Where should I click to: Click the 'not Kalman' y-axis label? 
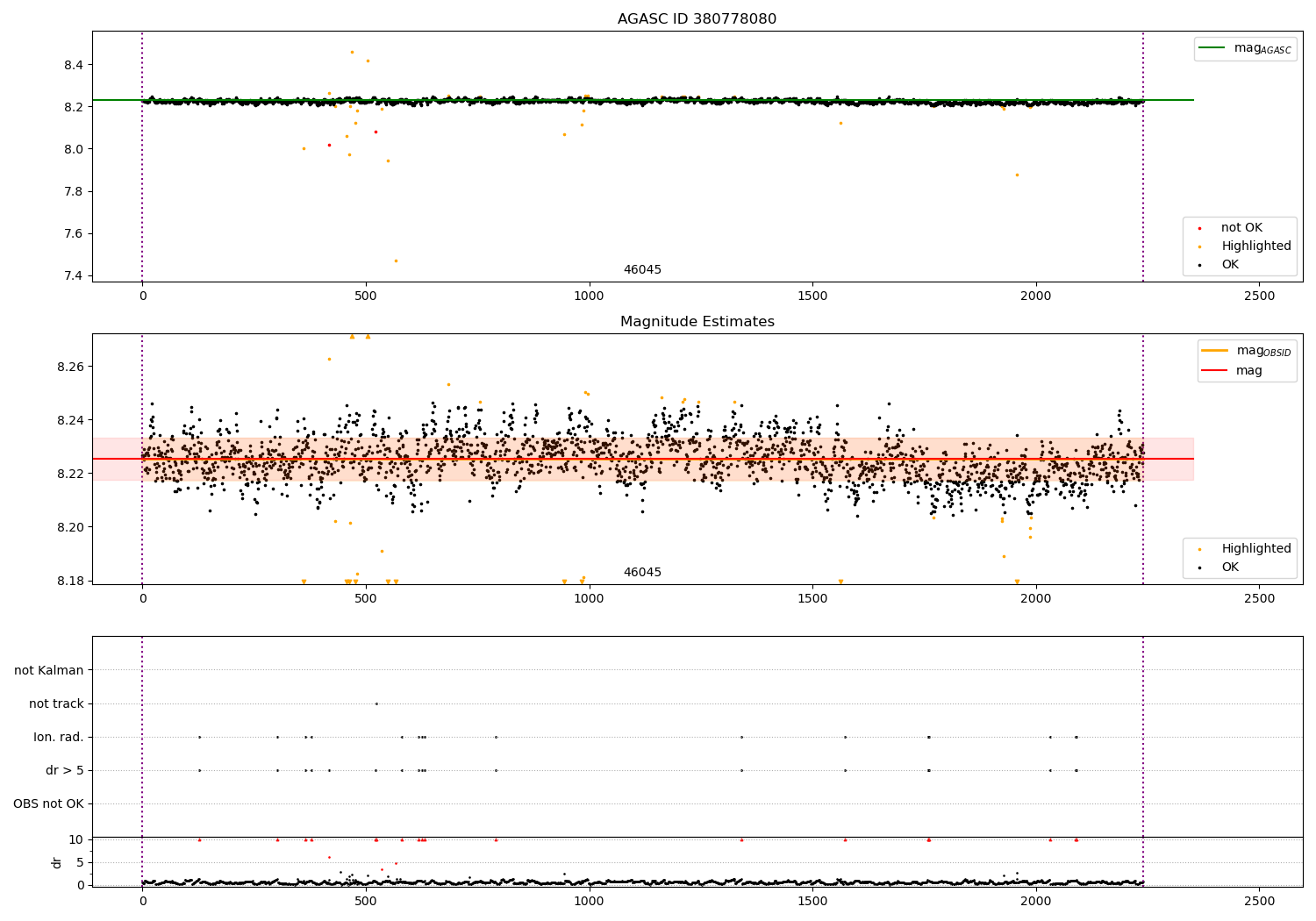coord(49,671)
